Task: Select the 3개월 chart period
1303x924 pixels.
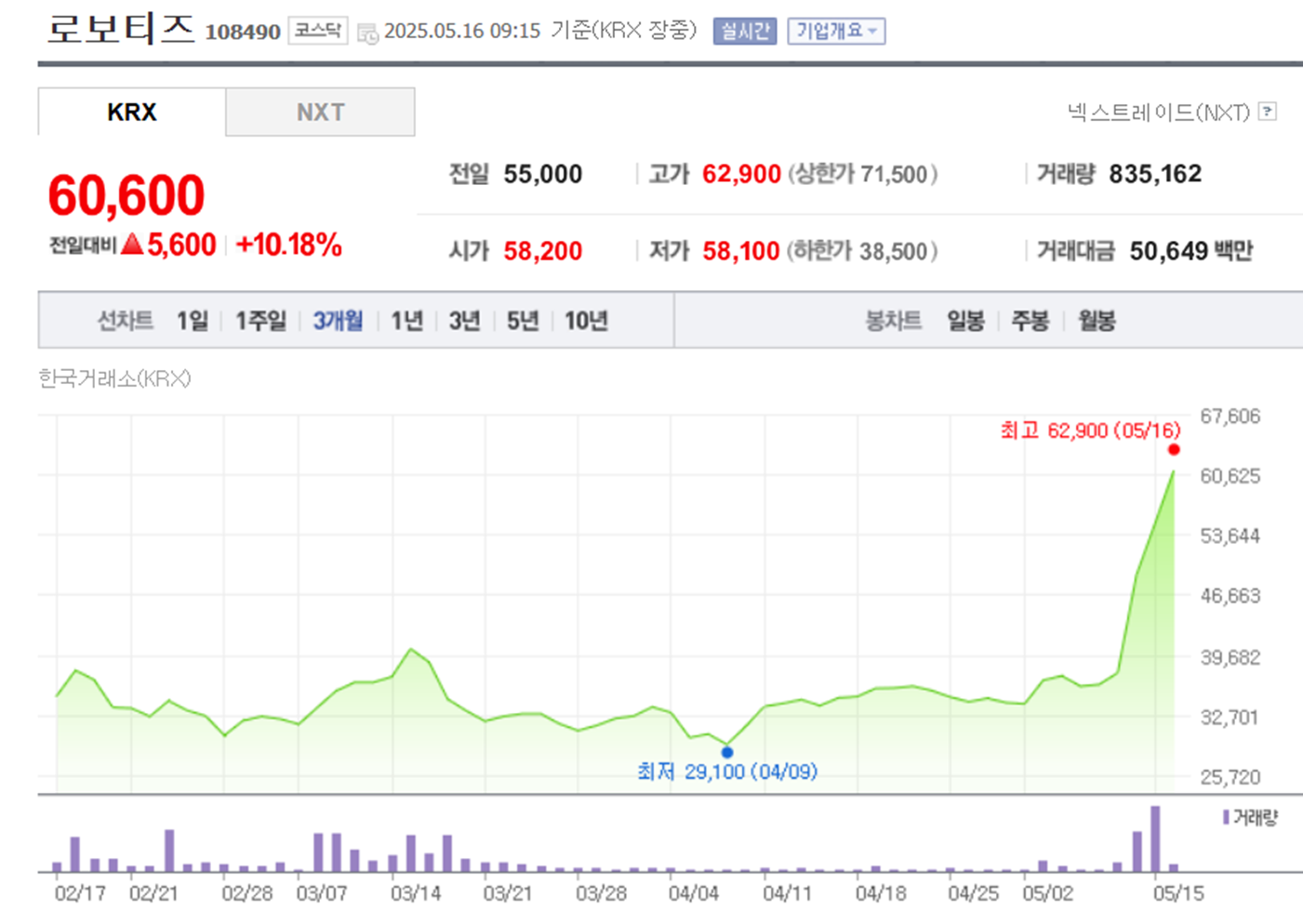Action: [x=338, y=321]
